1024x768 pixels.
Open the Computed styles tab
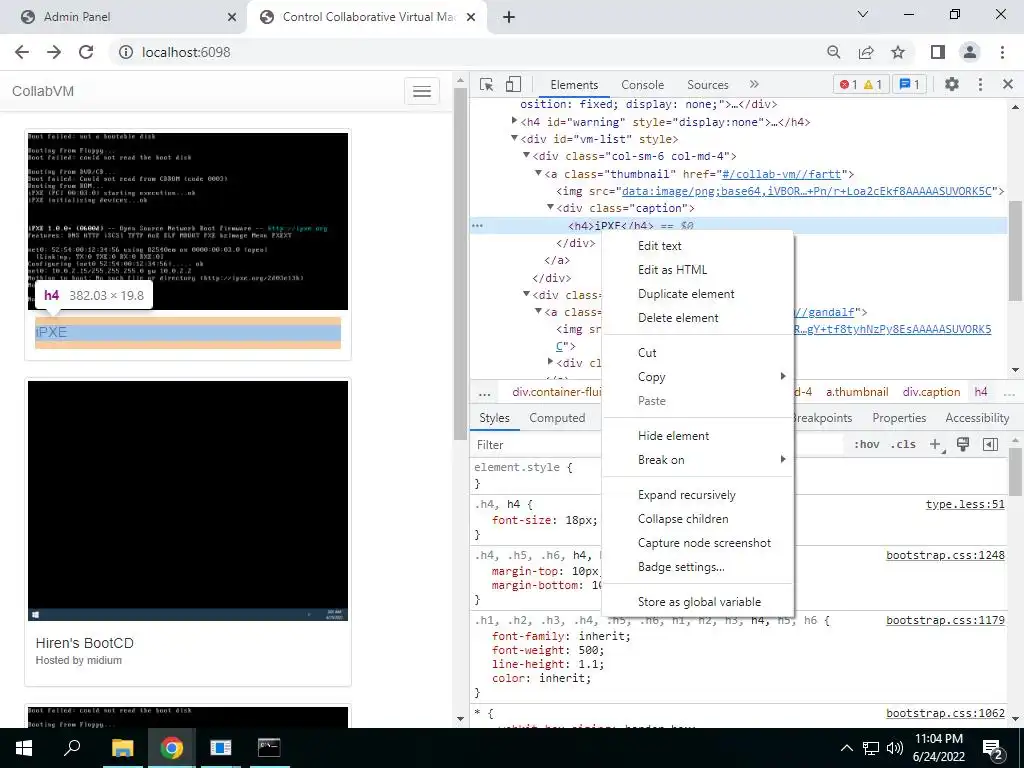pos(557,418)
